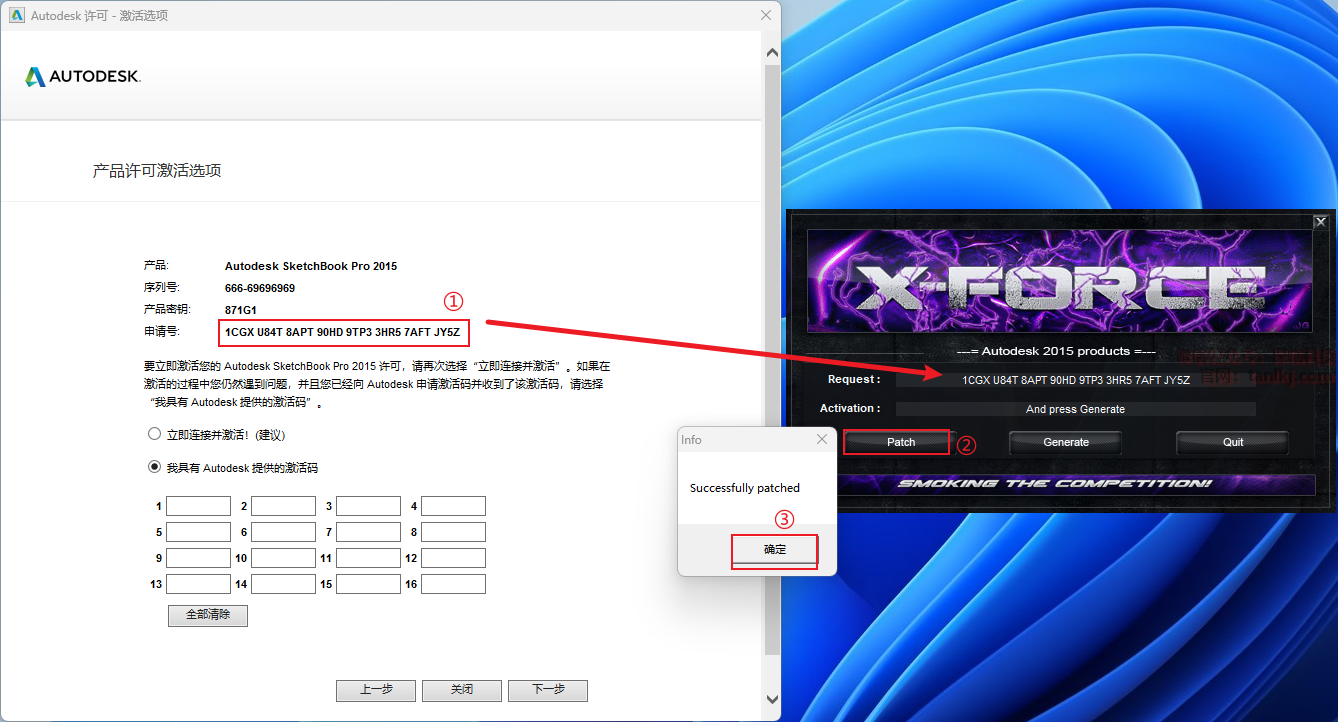Click the request code in the Autodesk window
Image resolution: width=1338 pixels, height=722 pixels.
coord(342,332)
